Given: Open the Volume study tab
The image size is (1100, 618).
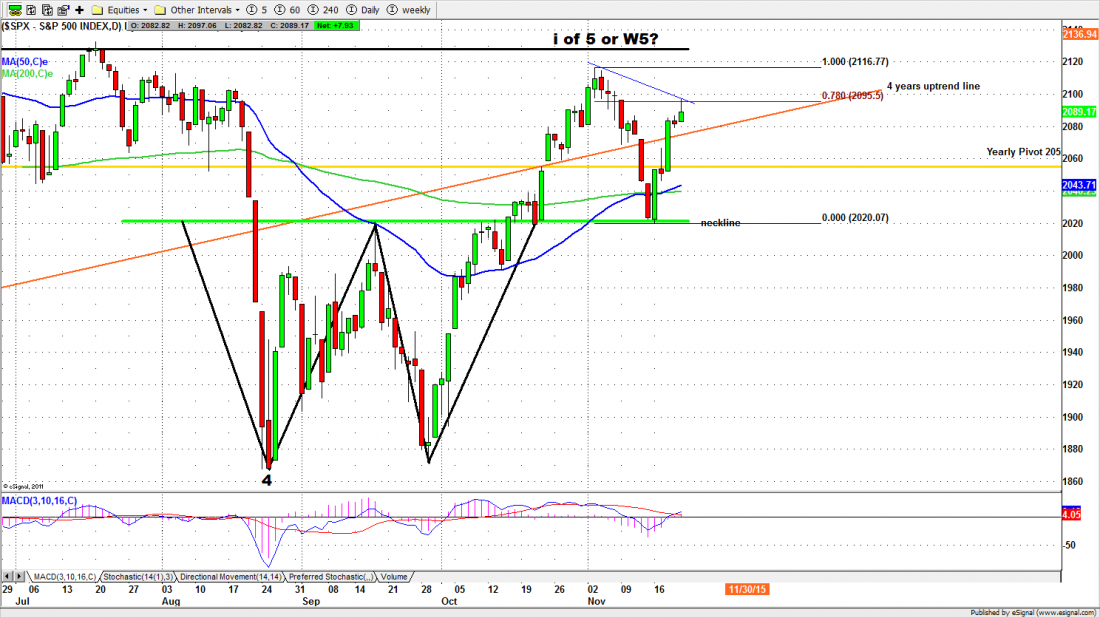Looking at the screenshot, I should tap(393, 577).
